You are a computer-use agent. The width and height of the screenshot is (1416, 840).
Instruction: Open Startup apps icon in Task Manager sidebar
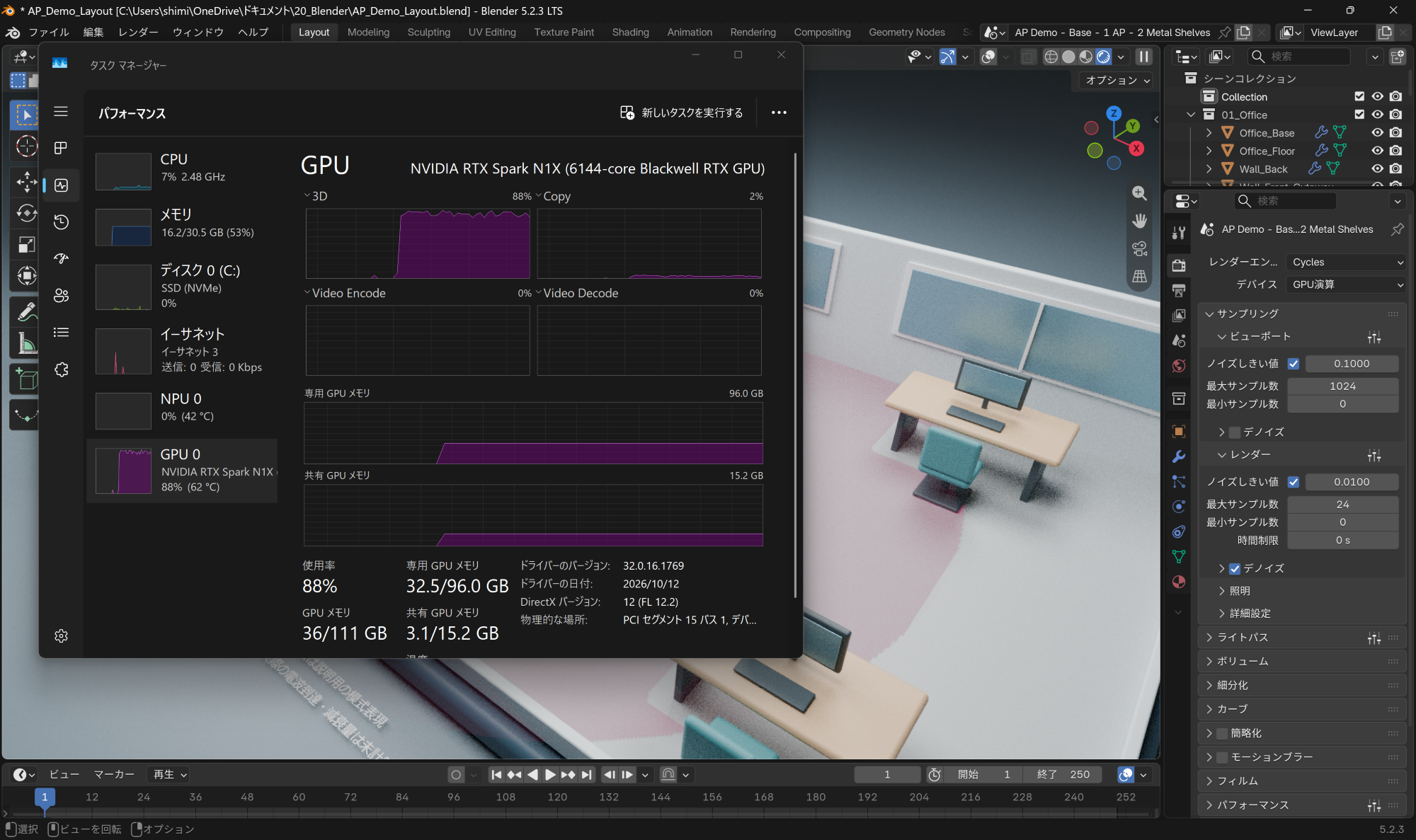tap(61, 259)
